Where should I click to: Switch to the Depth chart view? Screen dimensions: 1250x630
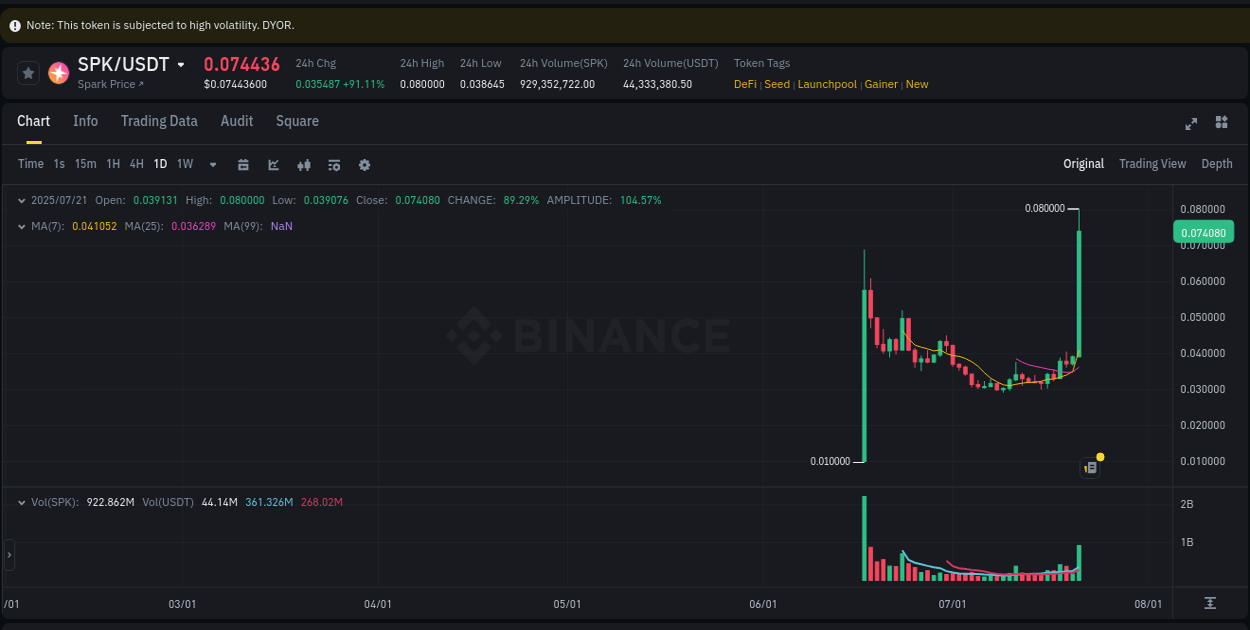1217,163
